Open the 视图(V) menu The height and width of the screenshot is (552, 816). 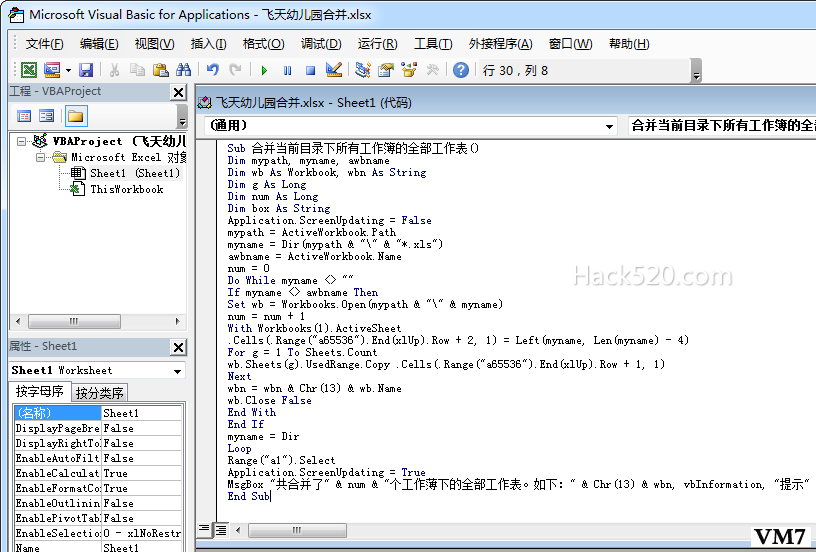[155, 44]
